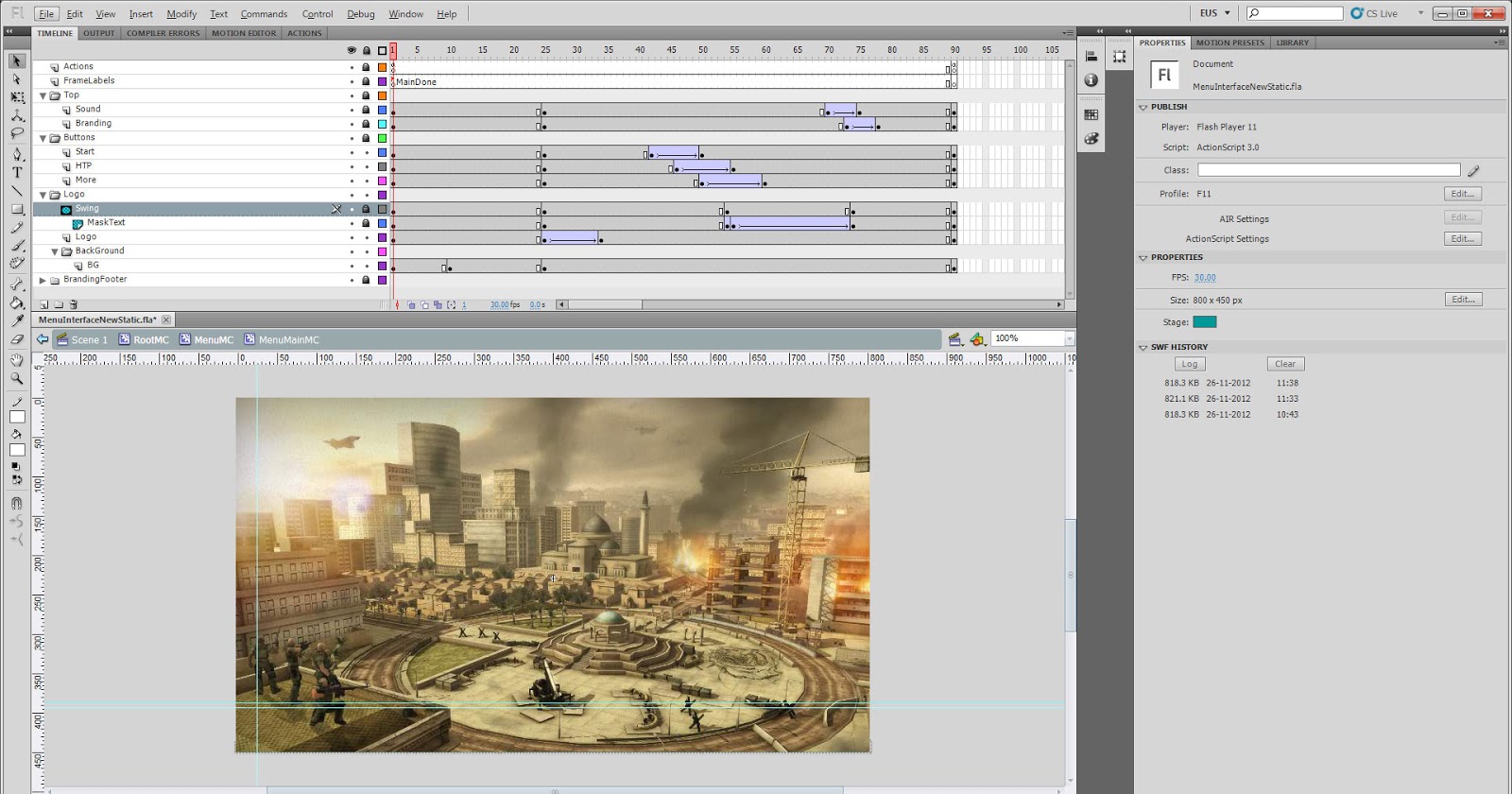Screen dimensions: 1512x794
Task: Select the Pencil tool
Action: point(17,227)
